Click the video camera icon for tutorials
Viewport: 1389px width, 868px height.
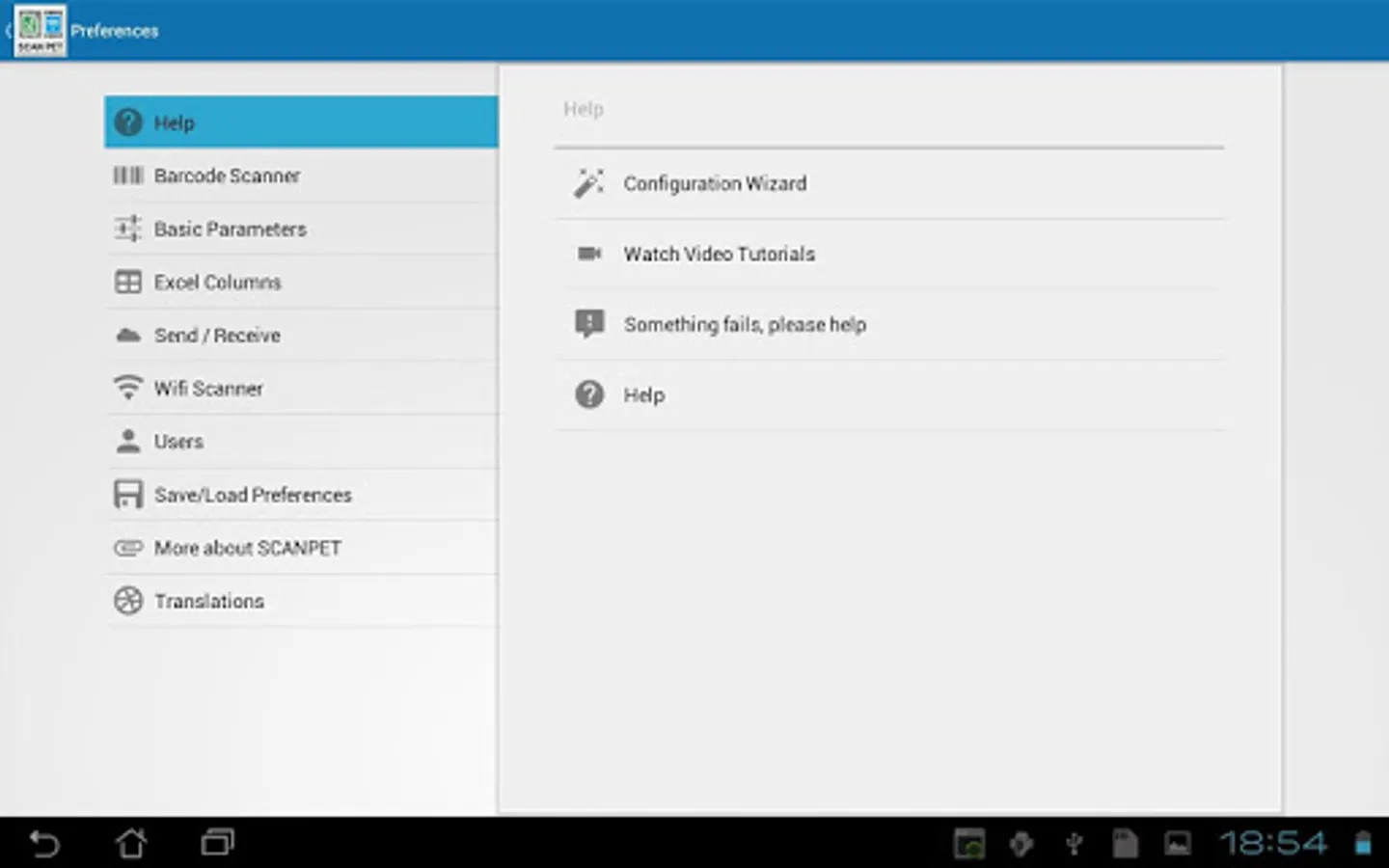588,254
